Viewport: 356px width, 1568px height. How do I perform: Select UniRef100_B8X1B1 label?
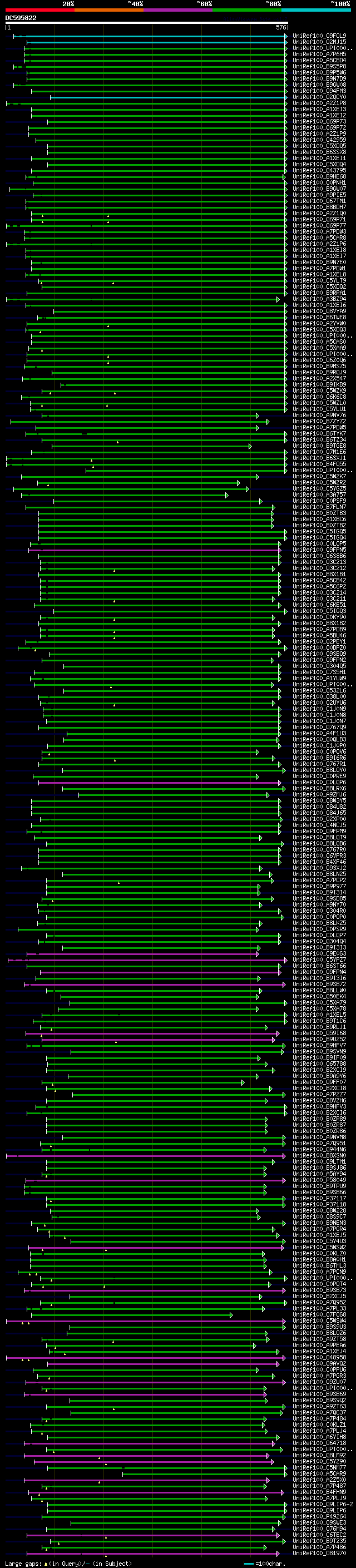(319, 574)
